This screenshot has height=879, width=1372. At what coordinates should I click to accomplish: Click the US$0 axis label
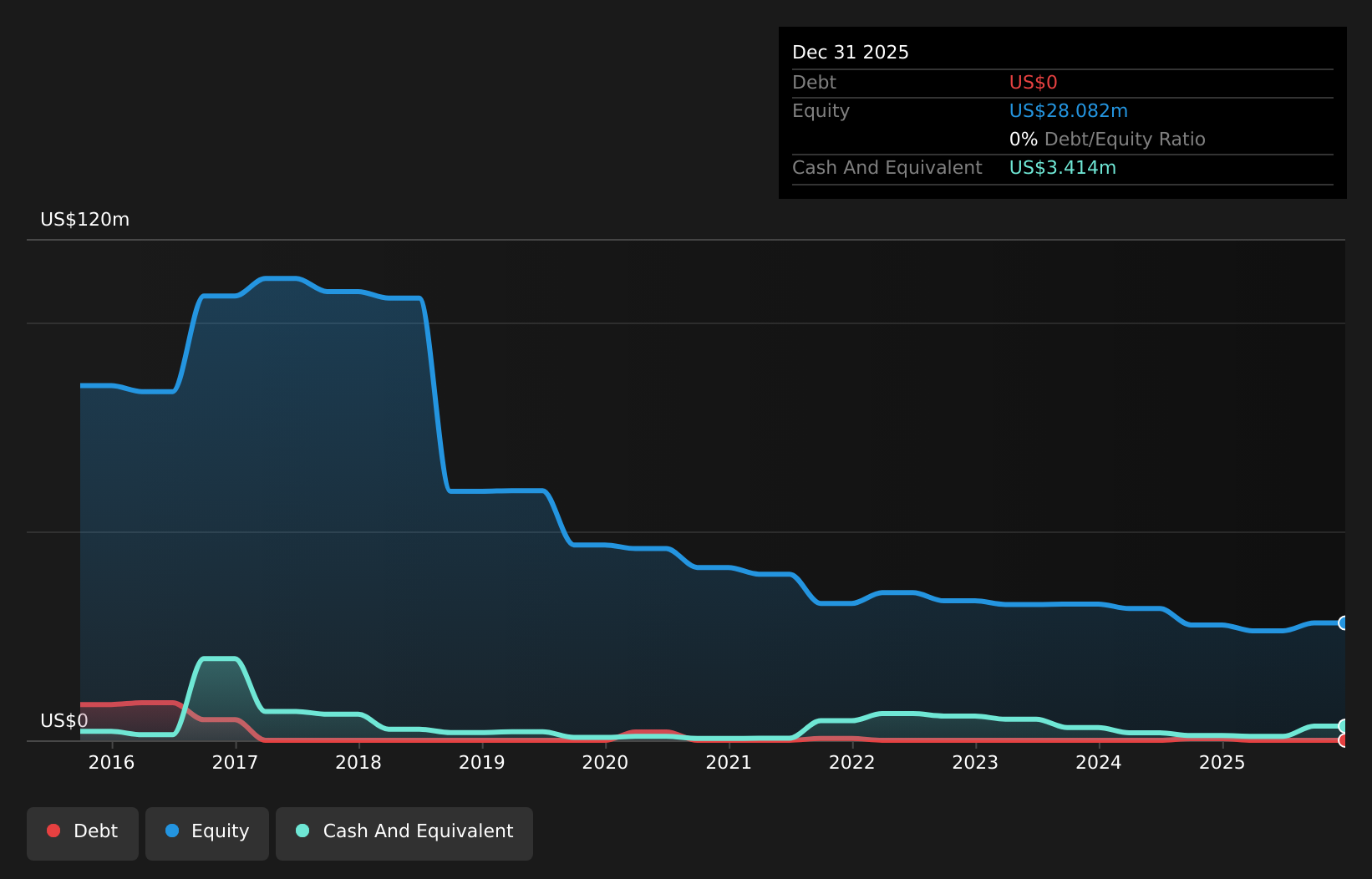click(64, 721)
